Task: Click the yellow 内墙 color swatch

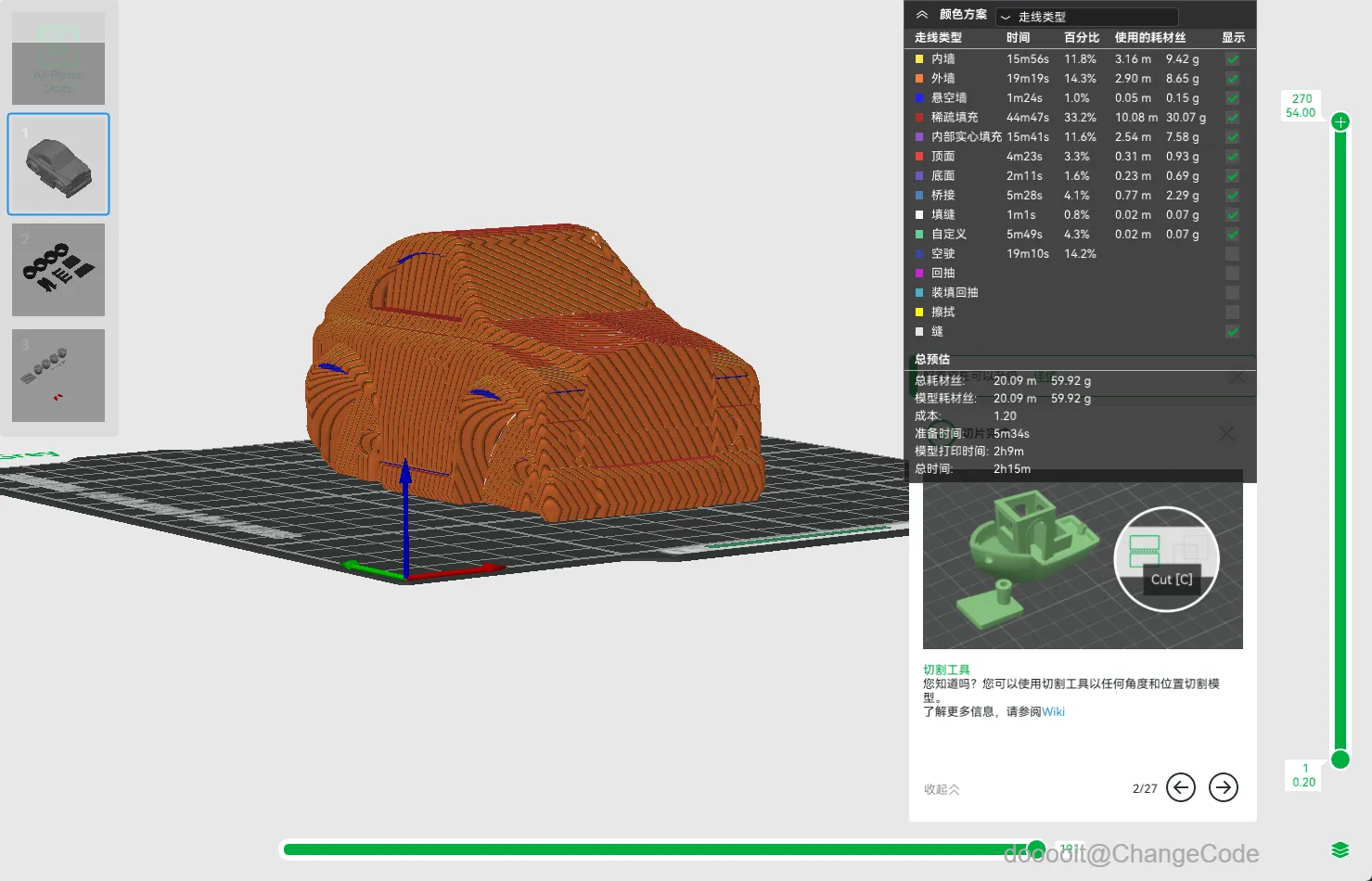Action: click(919, 59)
